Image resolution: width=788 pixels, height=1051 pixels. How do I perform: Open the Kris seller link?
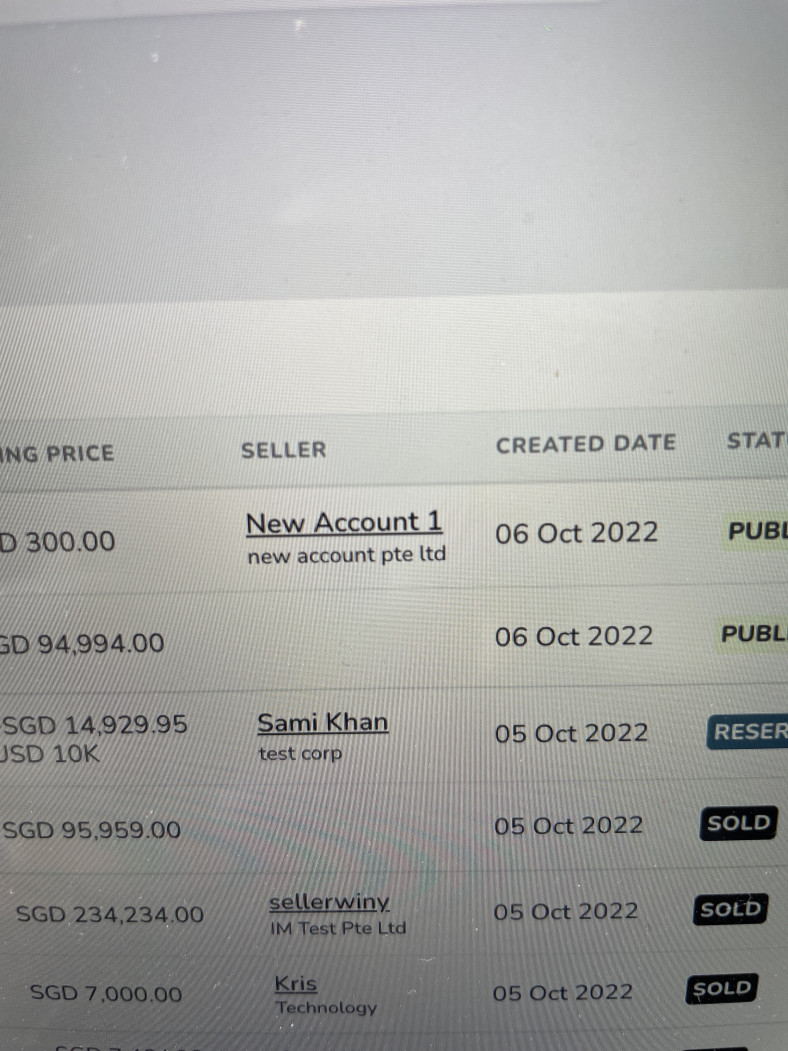pos(295,984)
